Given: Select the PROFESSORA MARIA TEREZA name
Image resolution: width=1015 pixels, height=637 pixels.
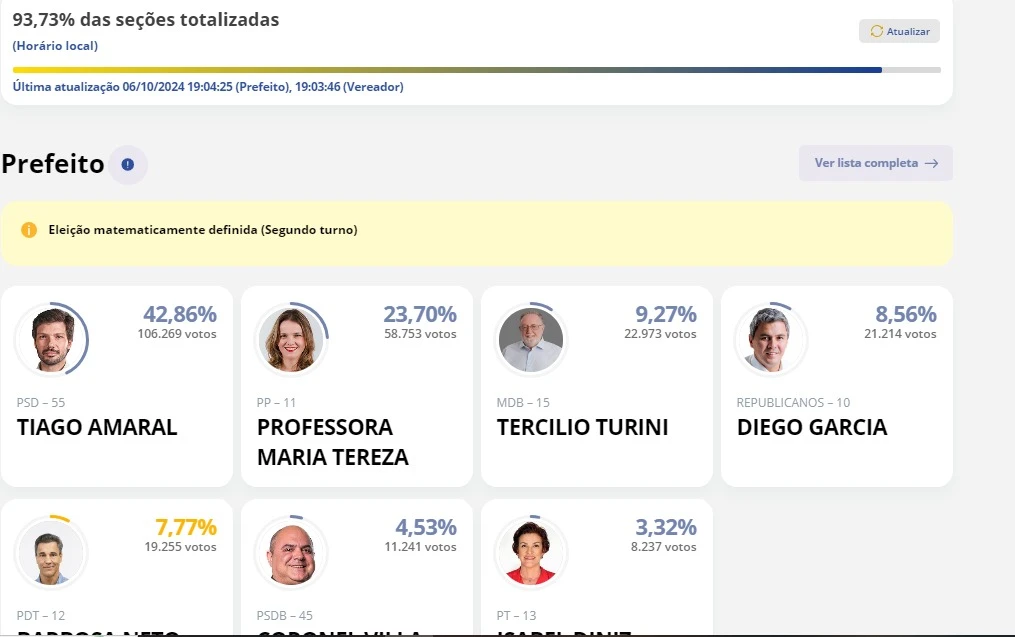Looking at the screenshot, I should (x=332, y=442).
